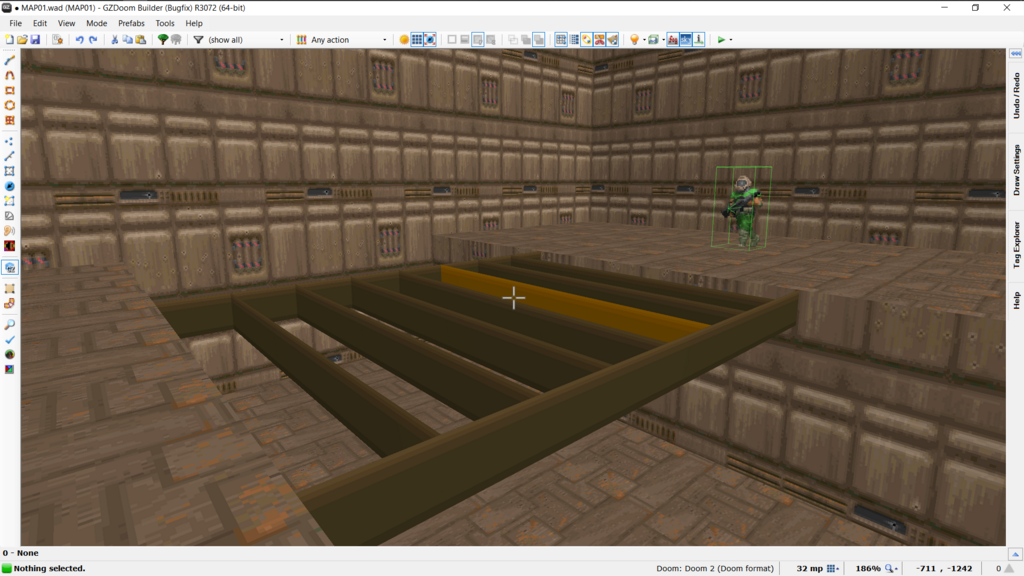Cut selection with the scissors icon

(114, 40)
